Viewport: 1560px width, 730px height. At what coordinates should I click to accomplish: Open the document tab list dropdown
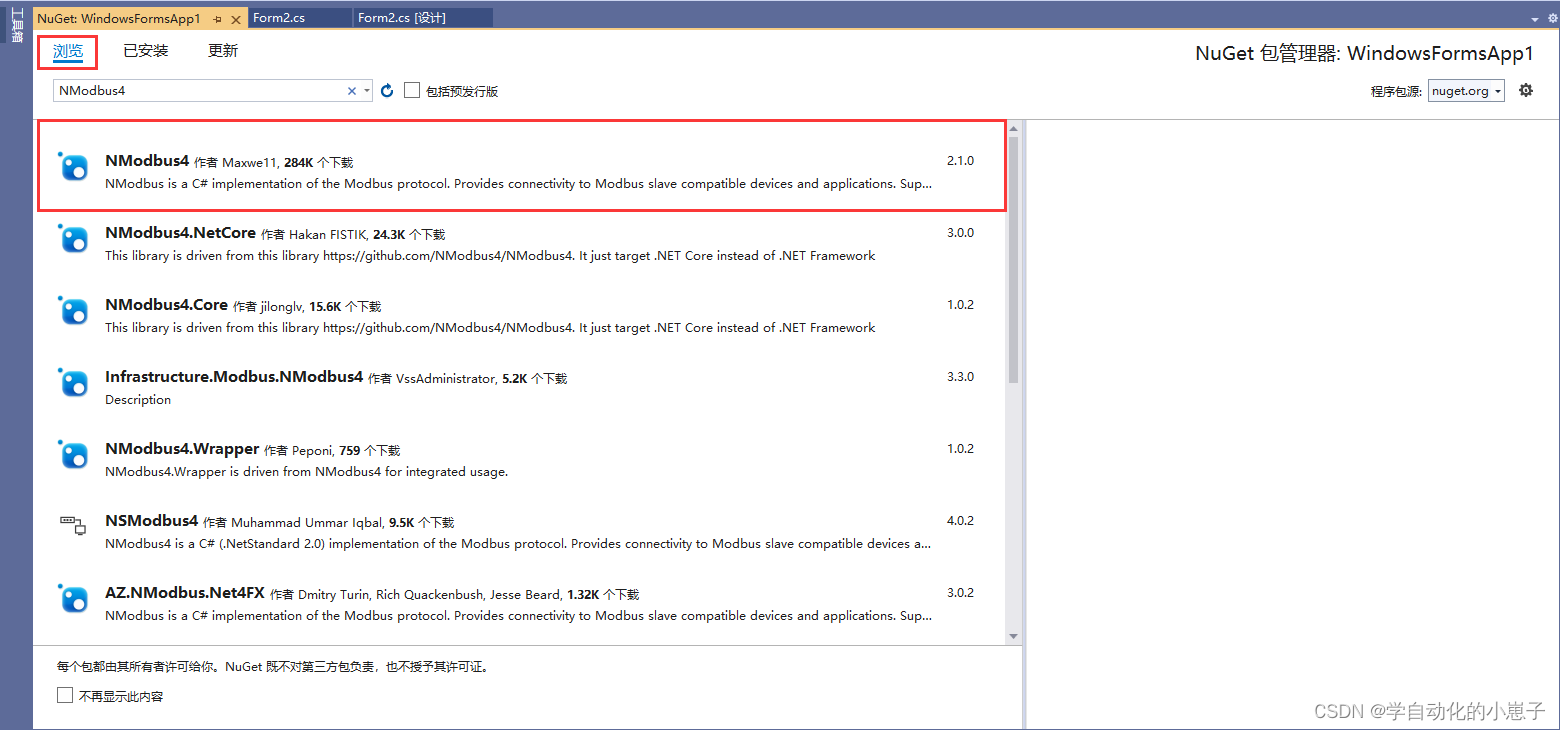1536,19
